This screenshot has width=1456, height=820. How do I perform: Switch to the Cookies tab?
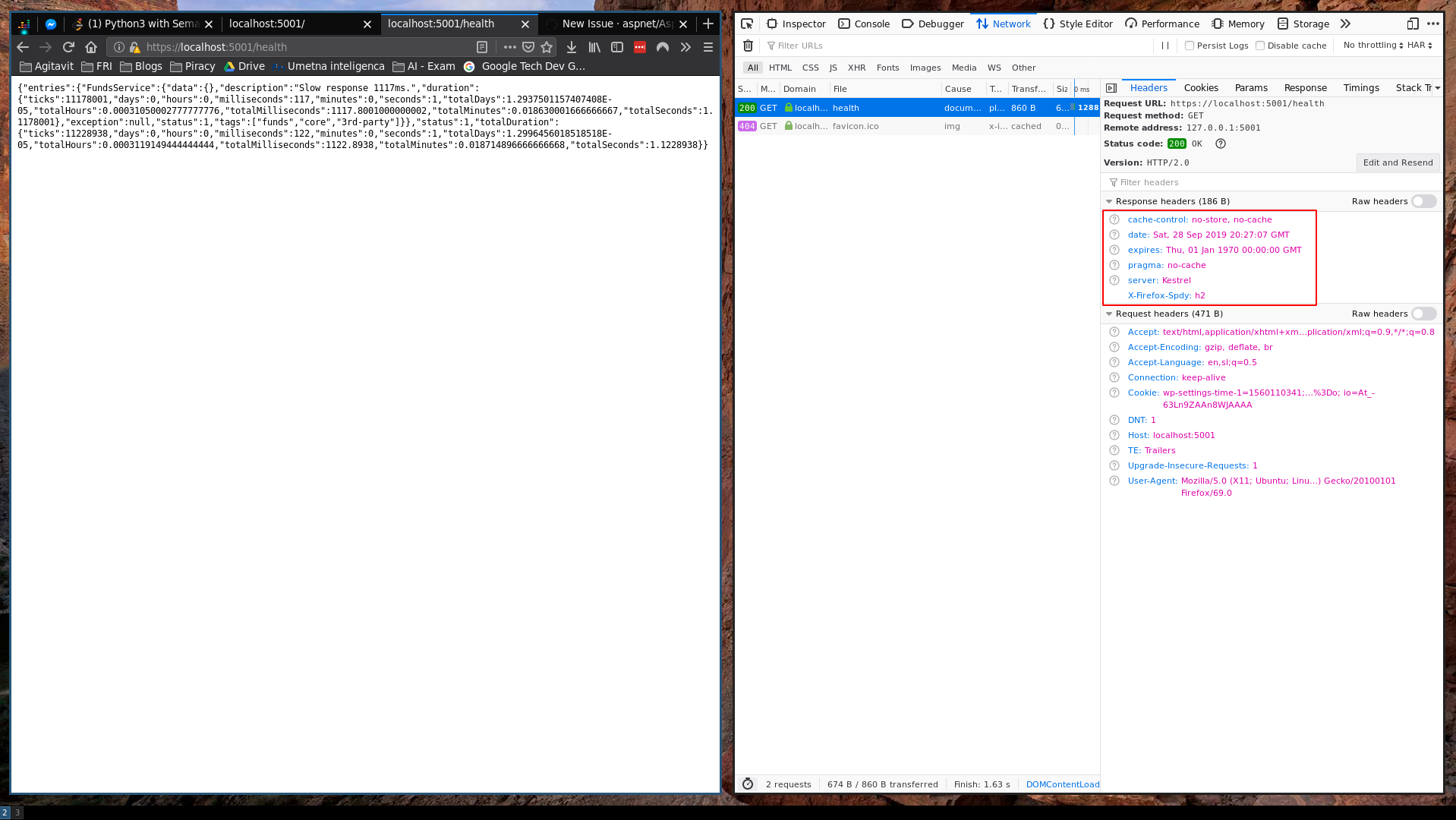pos(1201,87)
